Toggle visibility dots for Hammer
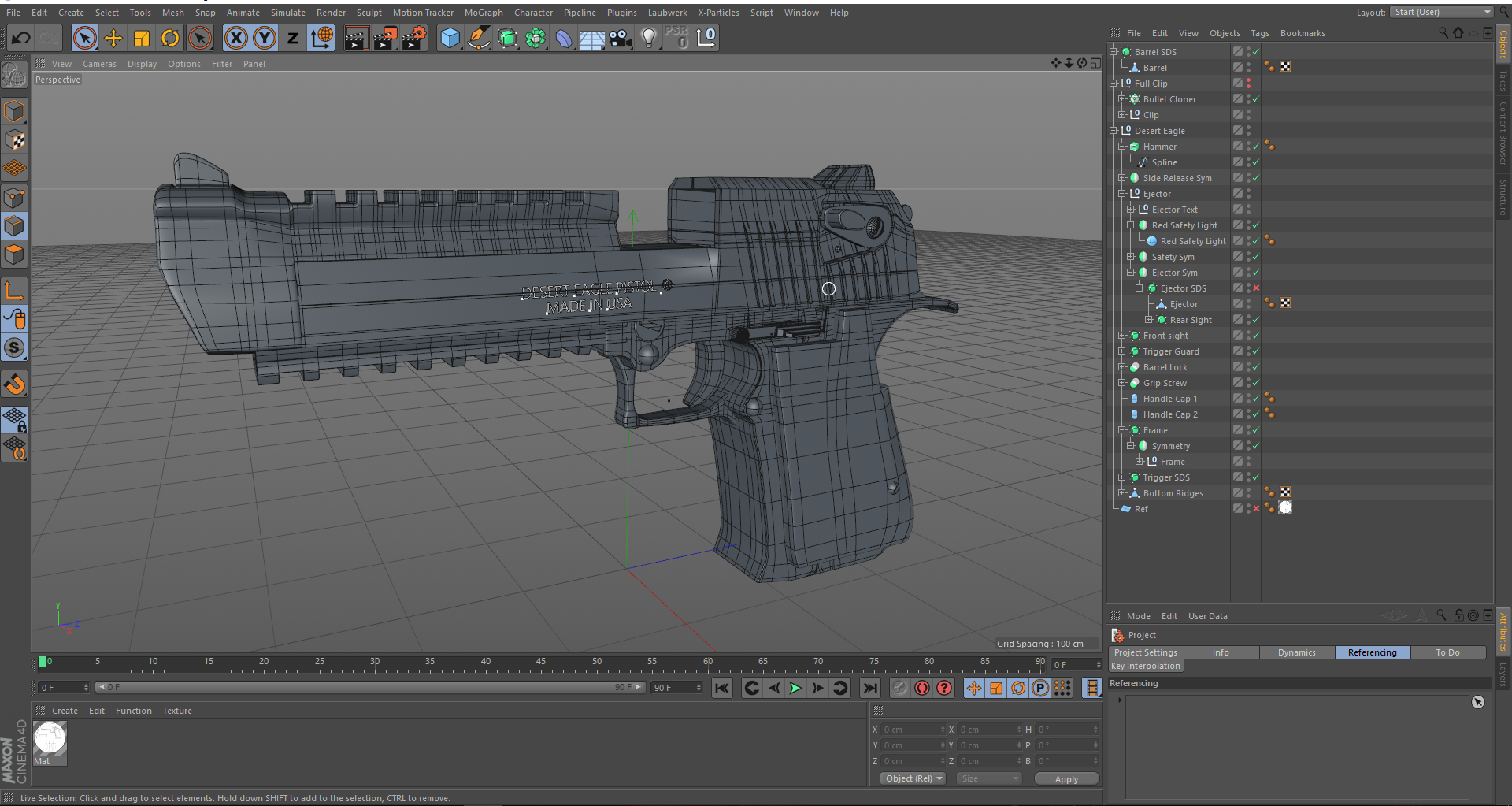Image resolution: width=1512 pixels, height=806 pixels. tap(1248, 147)
